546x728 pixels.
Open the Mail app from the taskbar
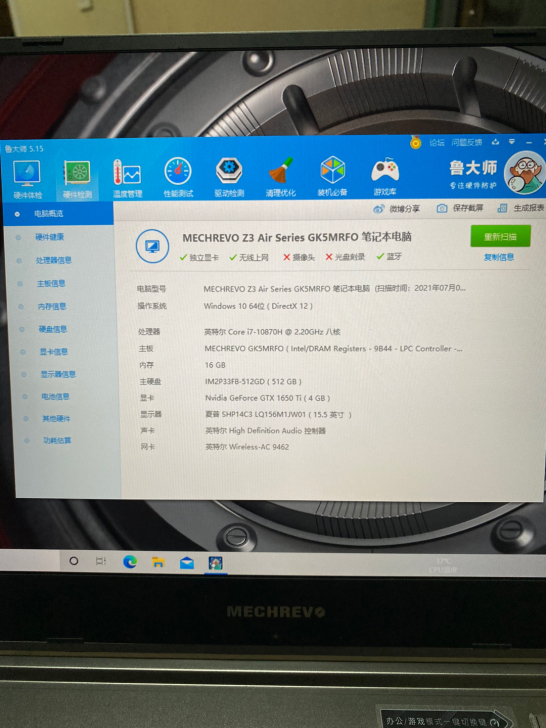point(187,563)
